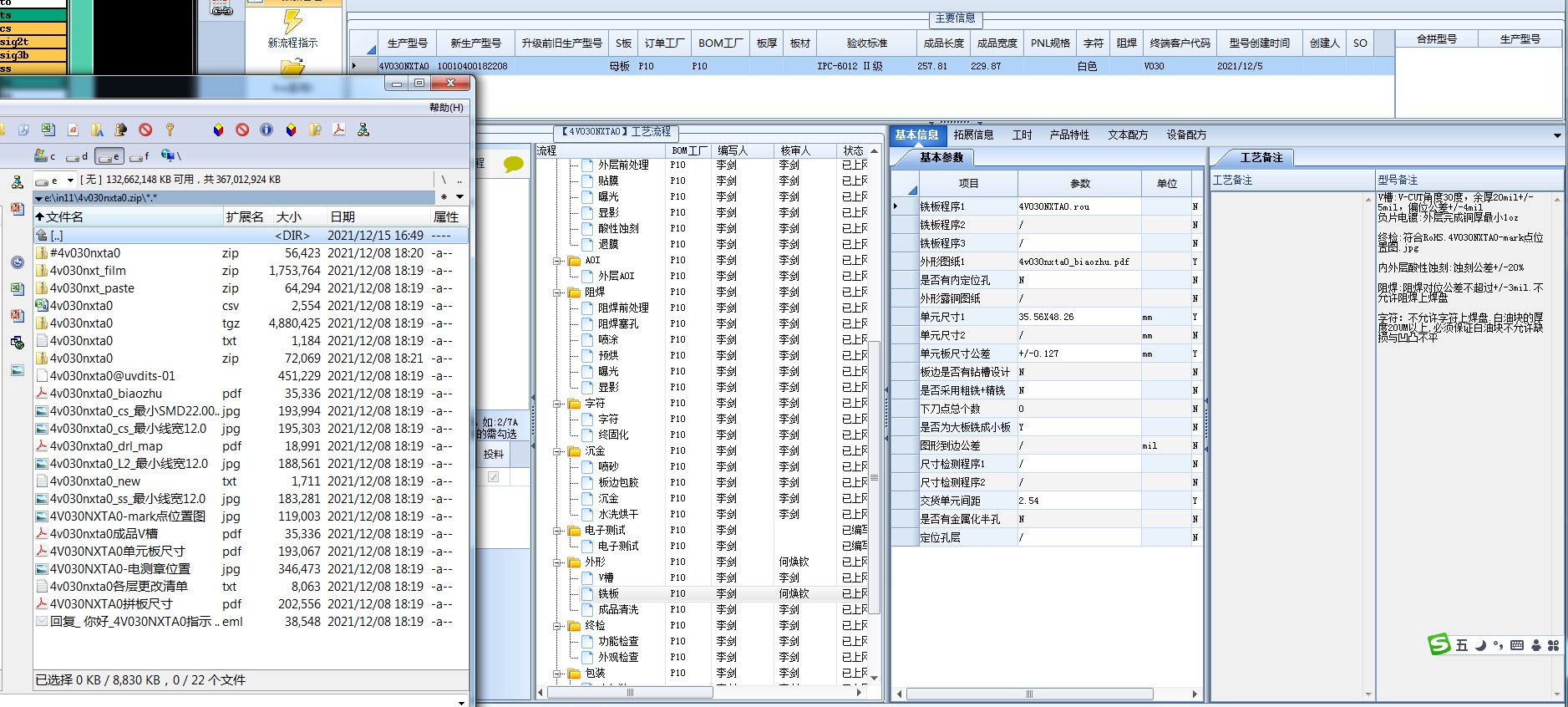Click the colored cube icon right of the info icon
The image size is (1568, 707).
[291, 130]
